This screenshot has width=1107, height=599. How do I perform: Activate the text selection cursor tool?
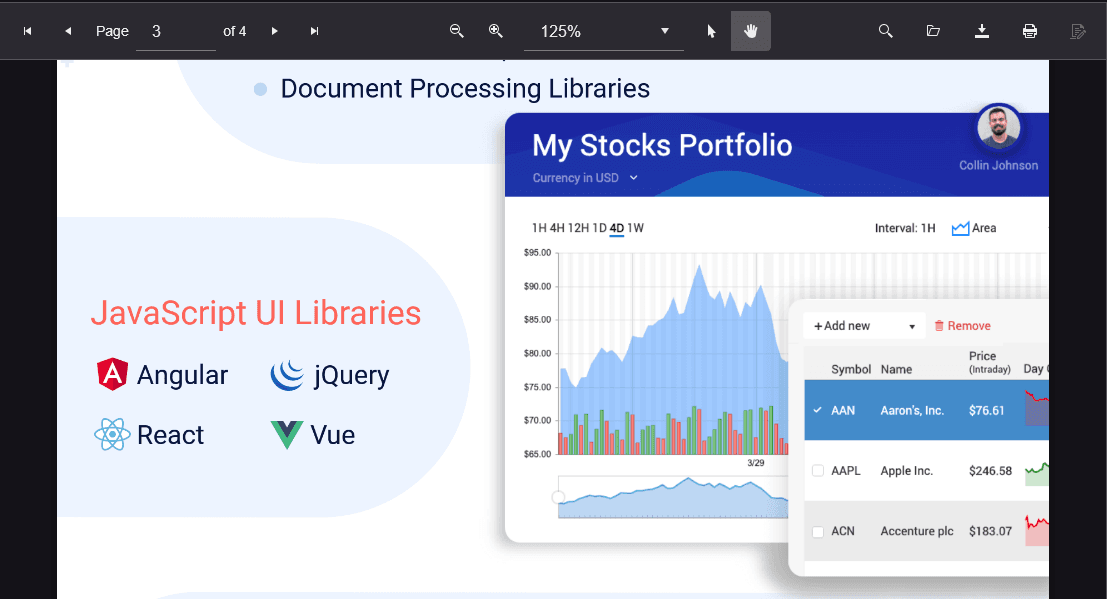[711, 31]
